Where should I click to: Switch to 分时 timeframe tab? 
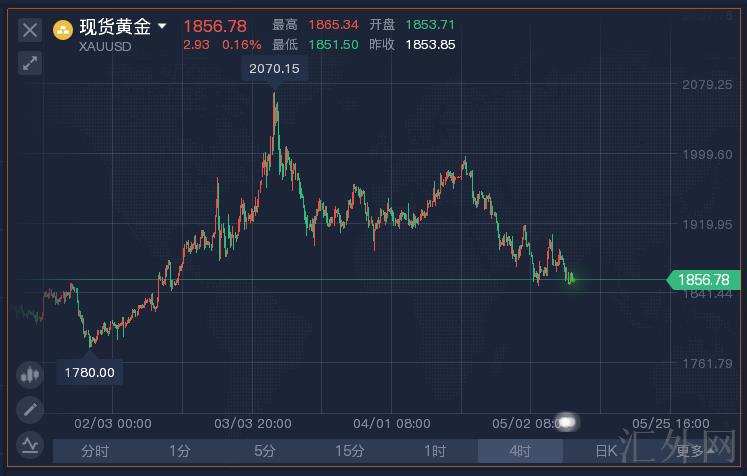coord(95,451)
